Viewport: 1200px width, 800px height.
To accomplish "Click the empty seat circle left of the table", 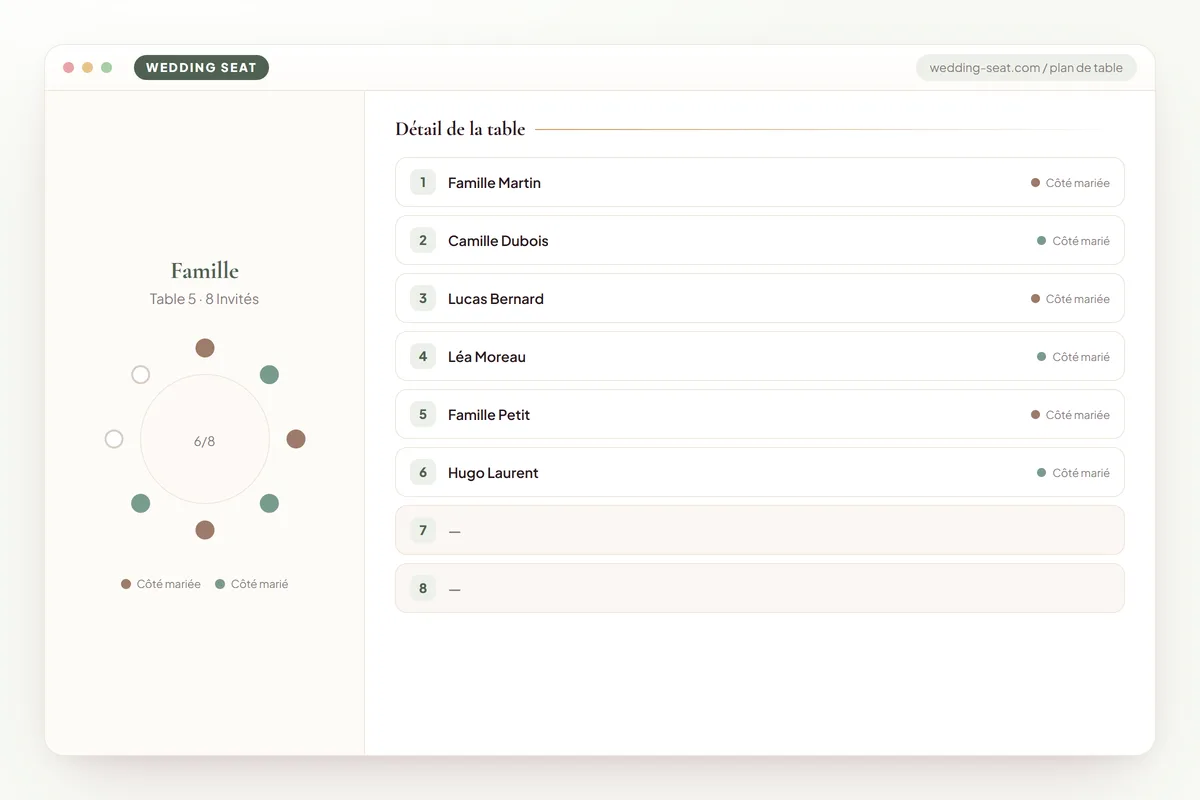I will [x=114, y=439].
